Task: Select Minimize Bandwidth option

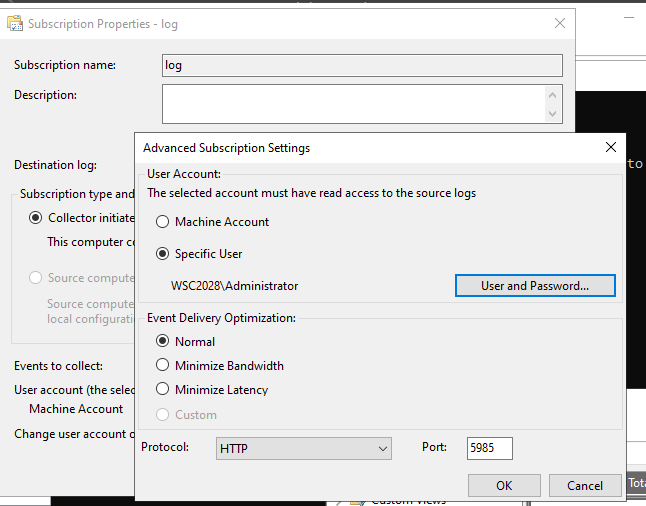Action: tap(162, 365)
